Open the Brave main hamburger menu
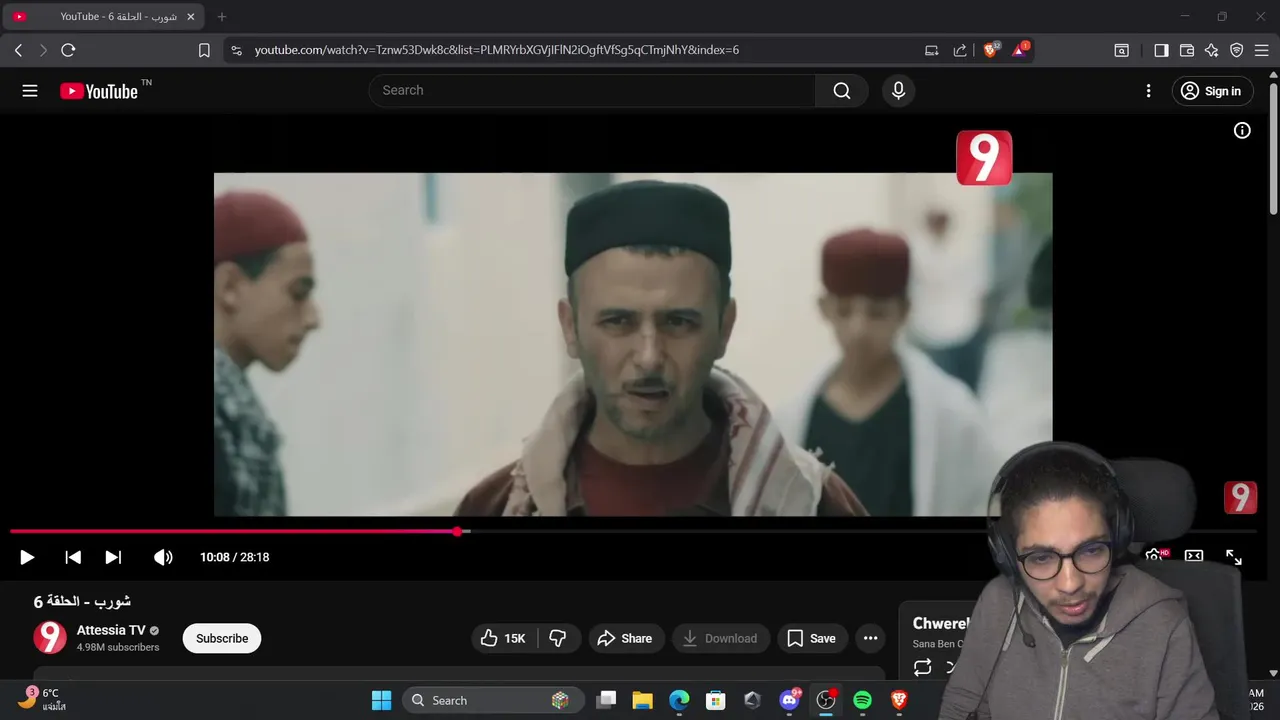The width and height of the screenshot is (1280, 720). [1262, 50]
